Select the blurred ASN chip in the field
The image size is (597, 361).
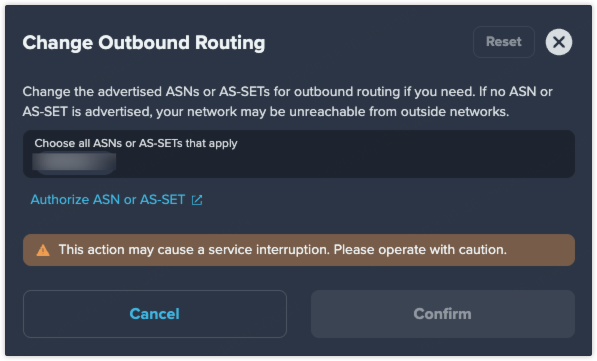[x=74, y=163]
